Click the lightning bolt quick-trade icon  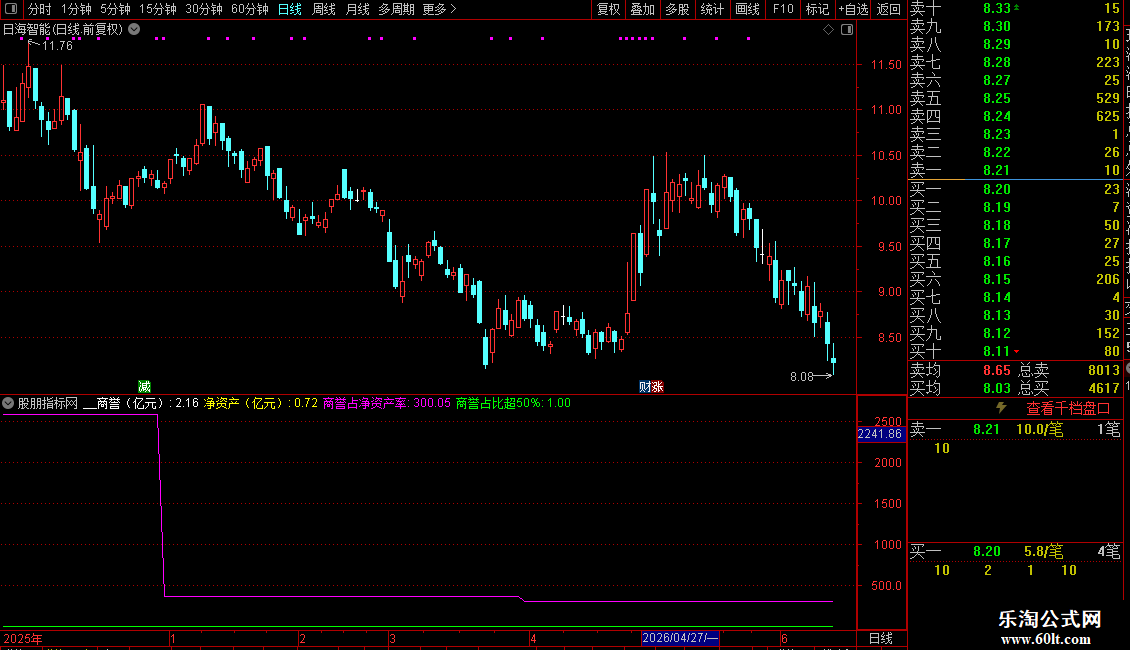pyautogui.click(x=1001, y=408)
